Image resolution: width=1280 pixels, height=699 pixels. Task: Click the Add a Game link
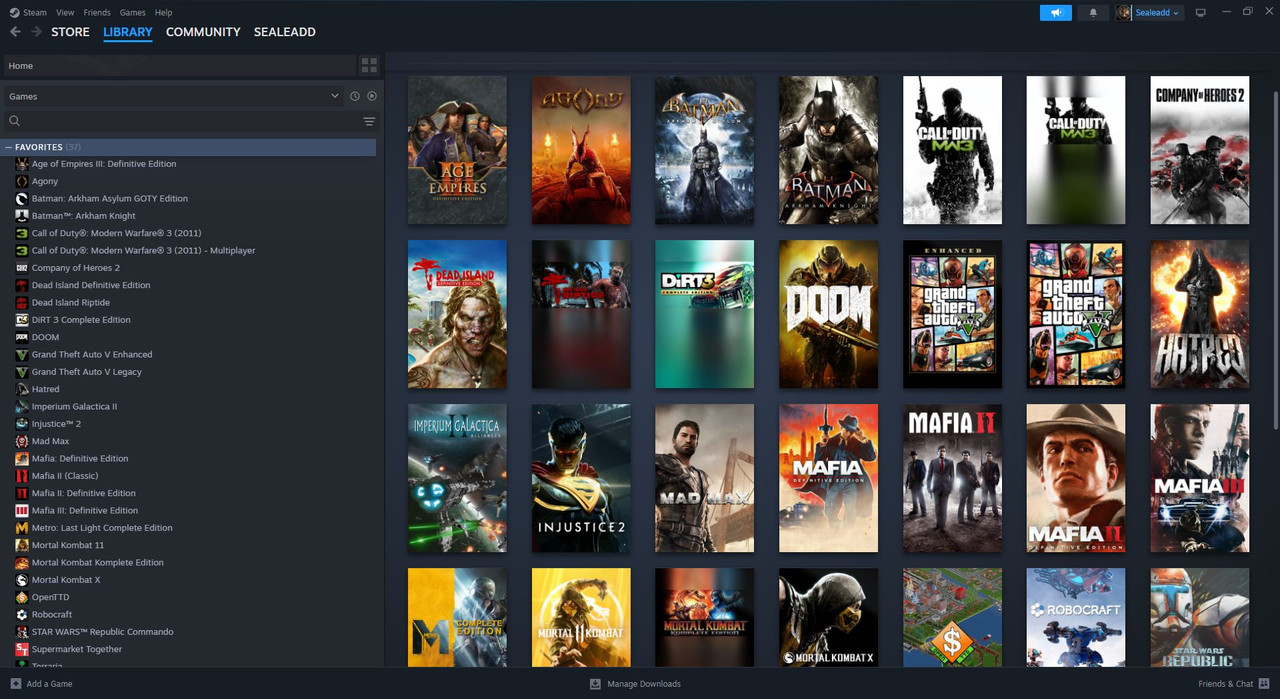pos(49,684)
